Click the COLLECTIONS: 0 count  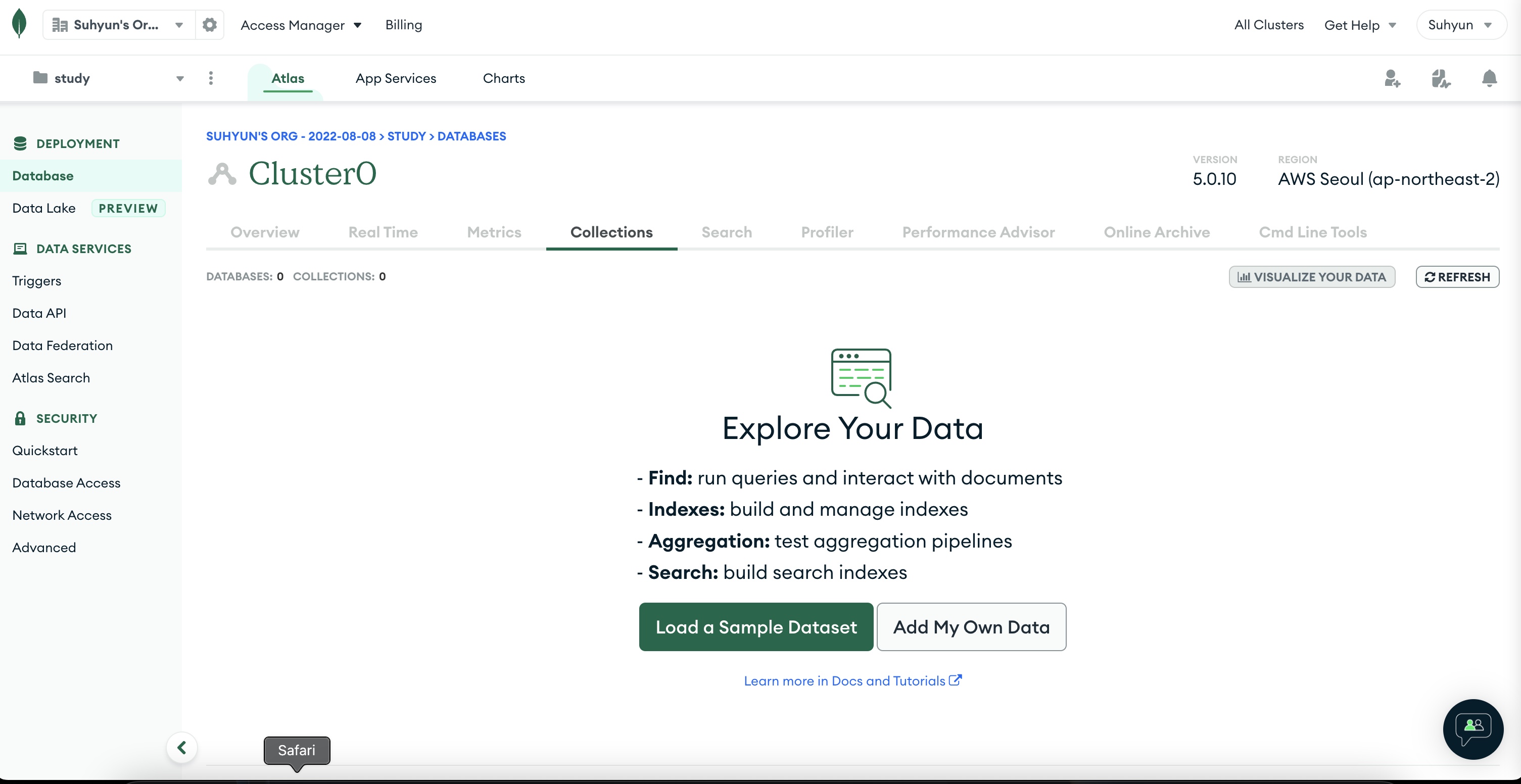click(x=340, y=276)
